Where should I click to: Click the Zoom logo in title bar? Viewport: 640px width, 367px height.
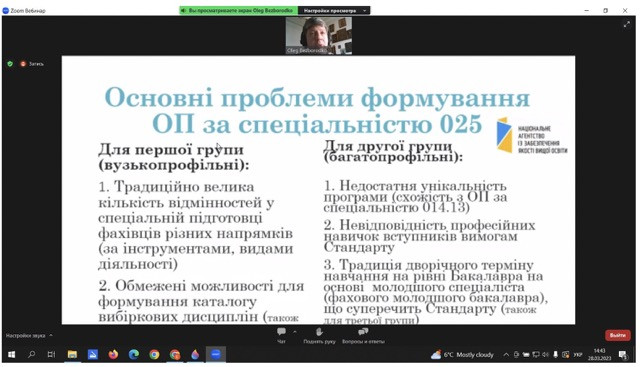[x=5, y=11]
